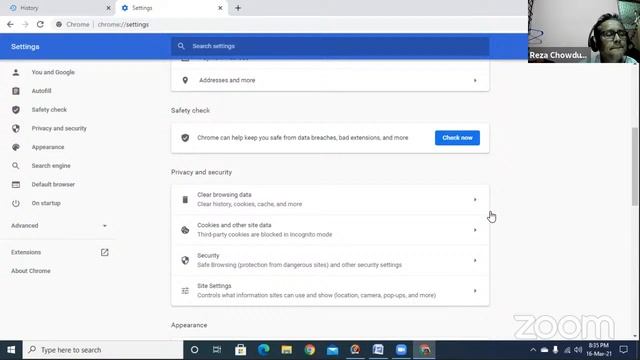Open Cookies and other site data
This screenshot has height=360, width=640.
[x=330, y=230]
